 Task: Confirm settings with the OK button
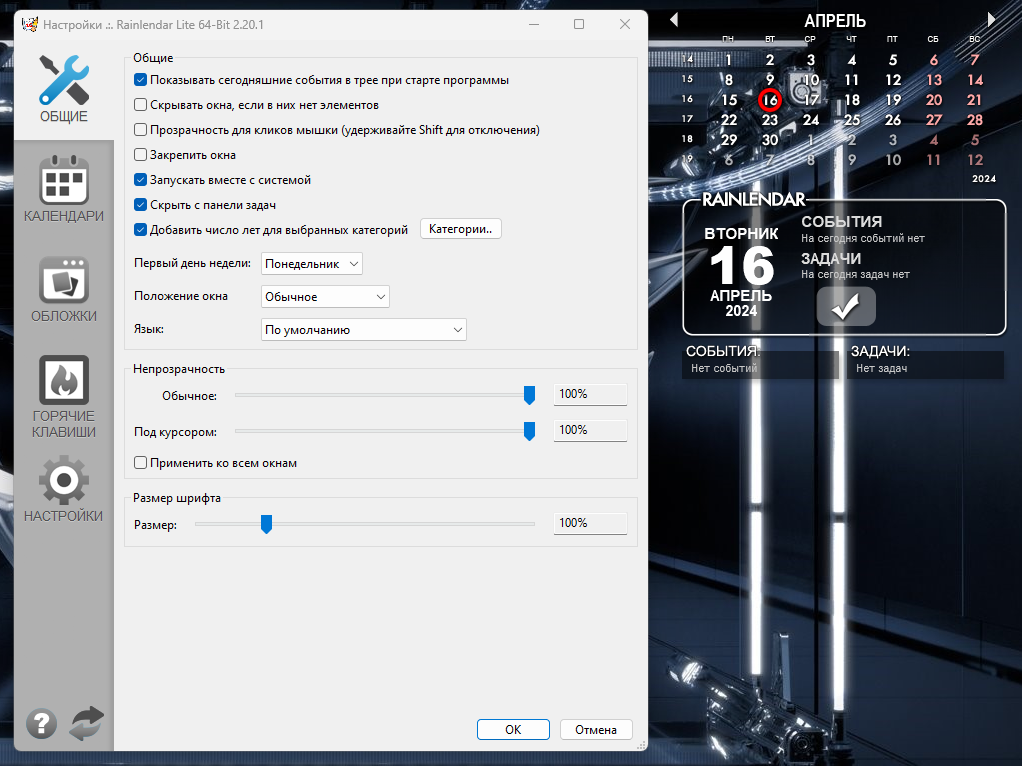[513, 729]
